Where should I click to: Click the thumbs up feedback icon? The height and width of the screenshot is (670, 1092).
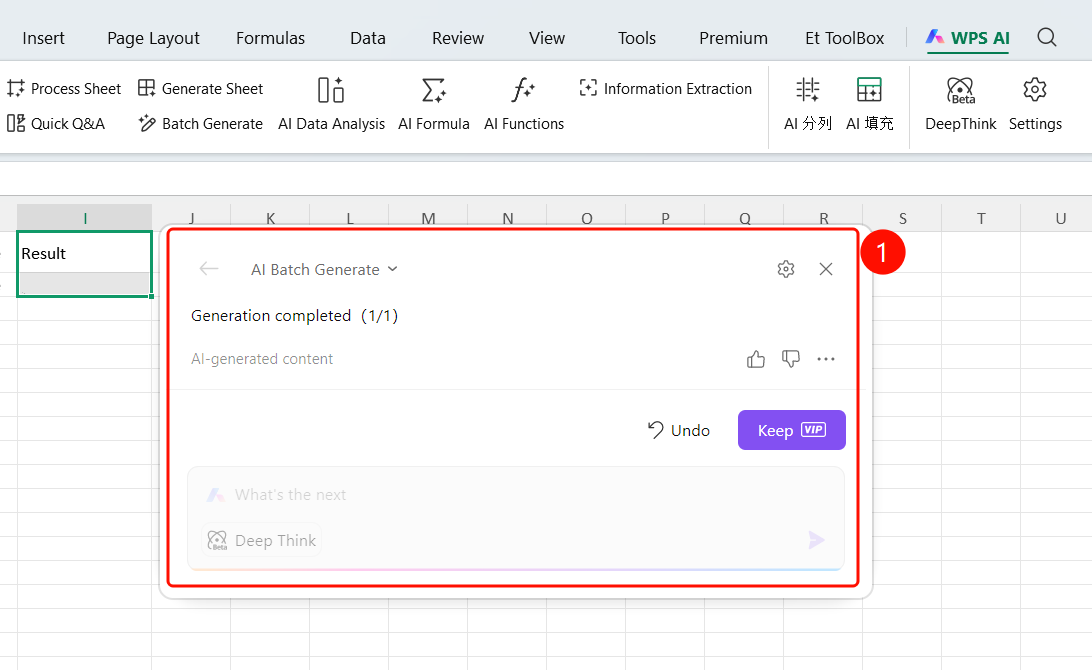(x=756, y=359)
